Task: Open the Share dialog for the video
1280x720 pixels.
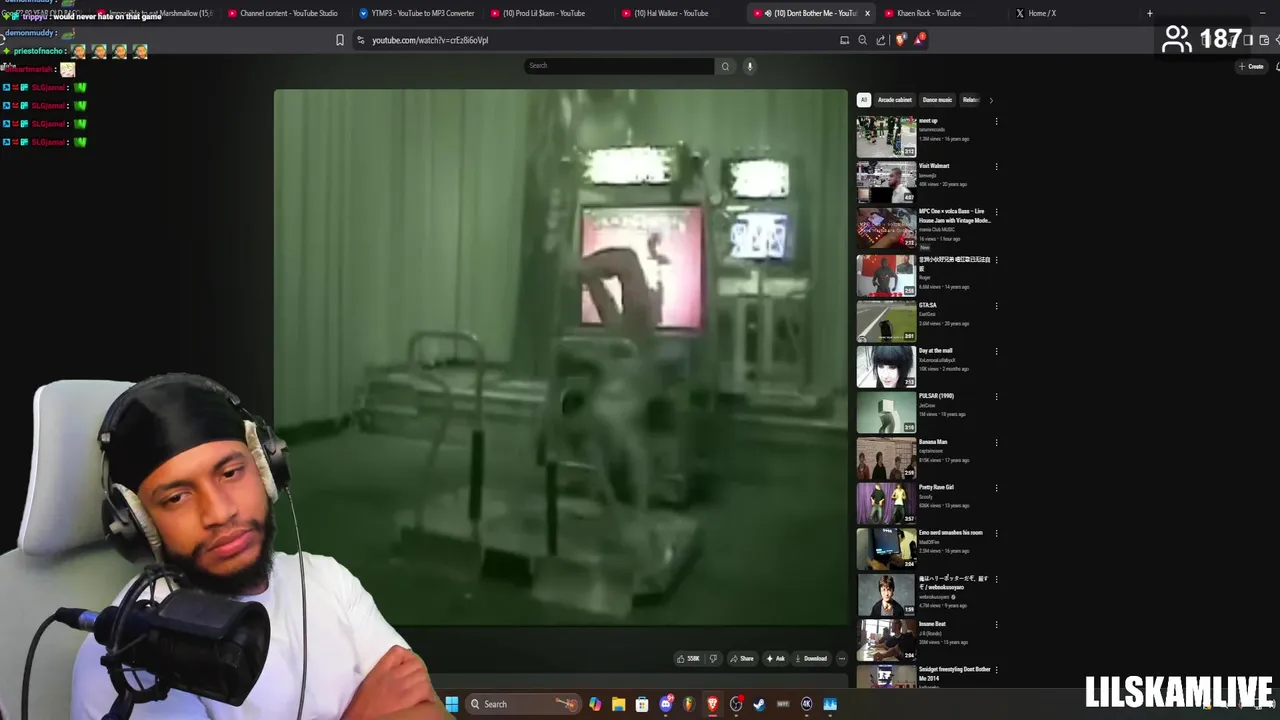Action: click(742, 658)
